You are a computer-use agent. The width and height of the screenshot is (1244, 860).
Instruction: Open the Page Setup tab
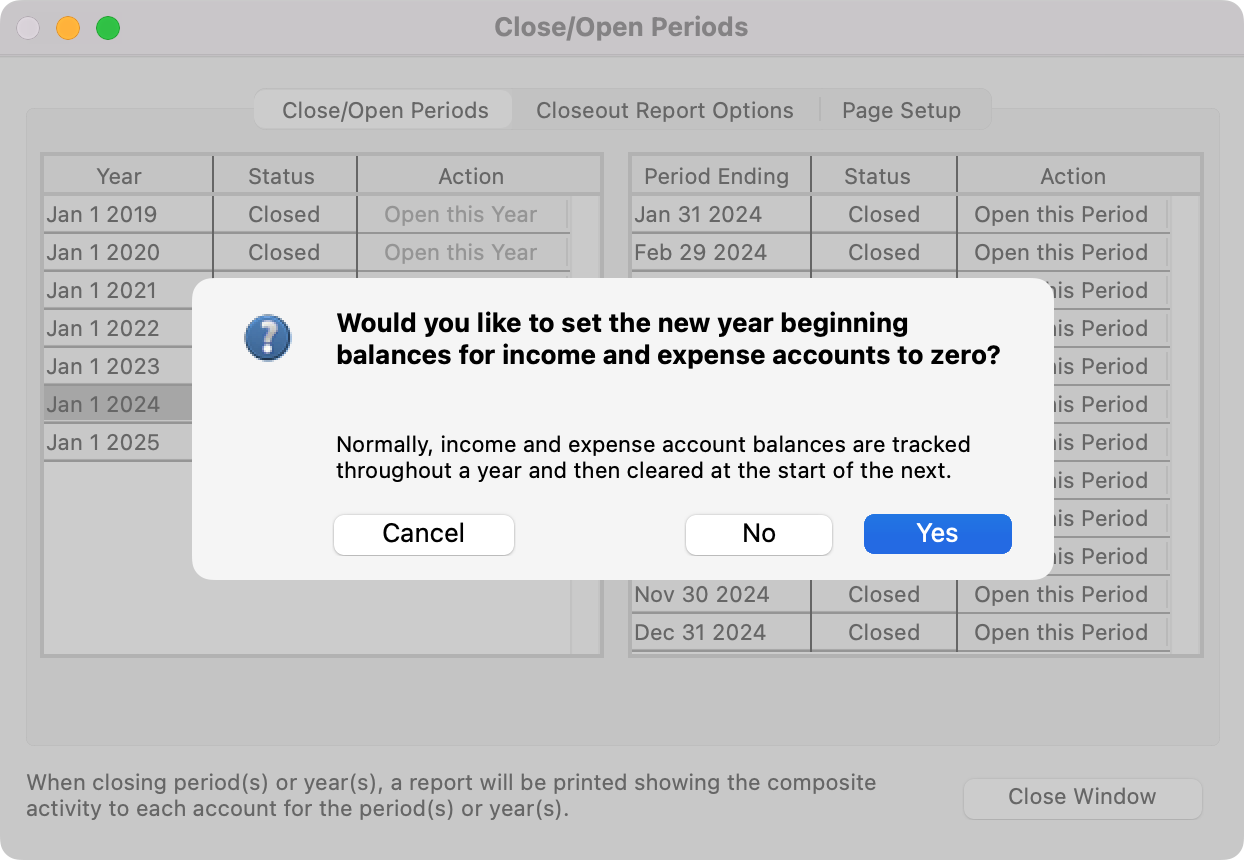click(x=901, y=110)
